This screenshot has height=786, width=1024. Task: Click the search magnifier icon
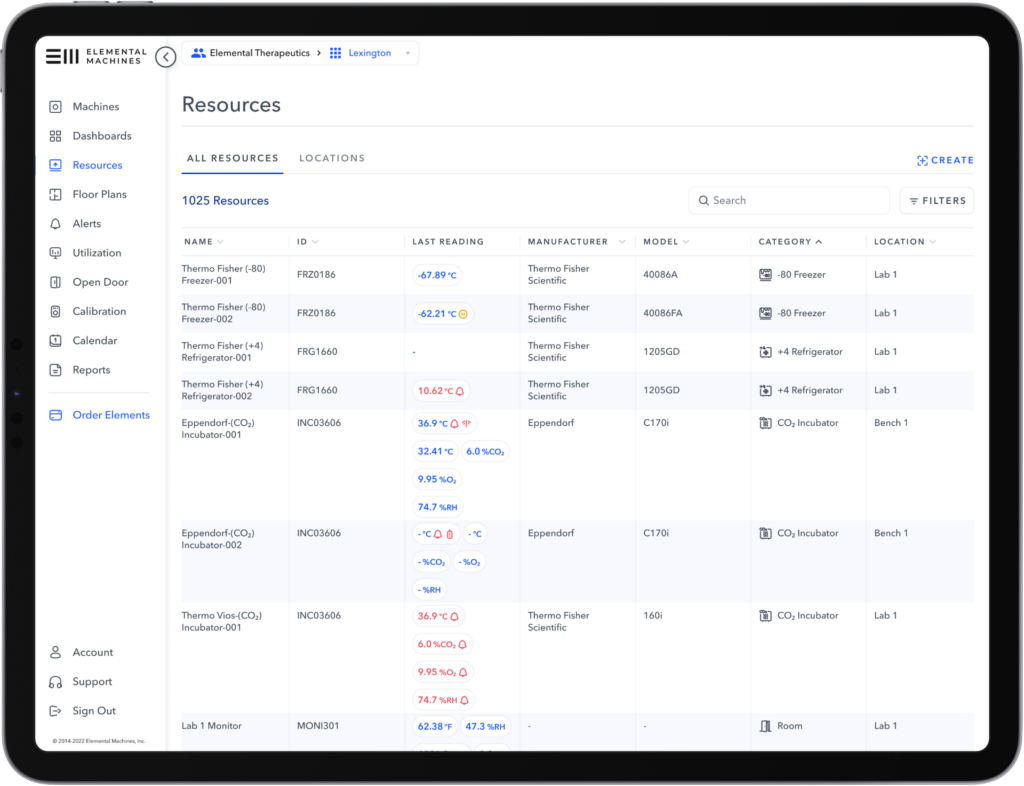click(703, 200)
